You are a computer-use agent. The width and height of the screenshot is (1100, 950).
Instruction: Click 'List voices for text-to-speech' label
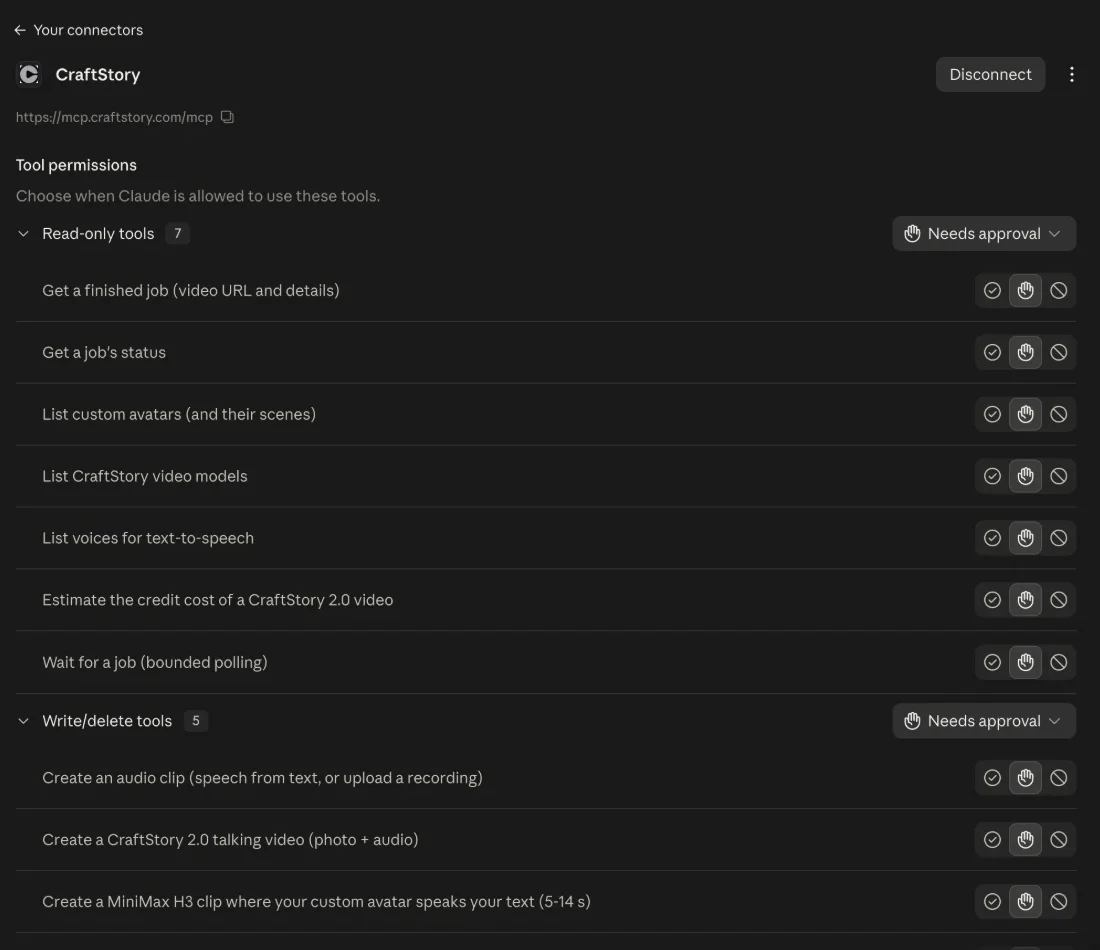click(x=148, y=537)
